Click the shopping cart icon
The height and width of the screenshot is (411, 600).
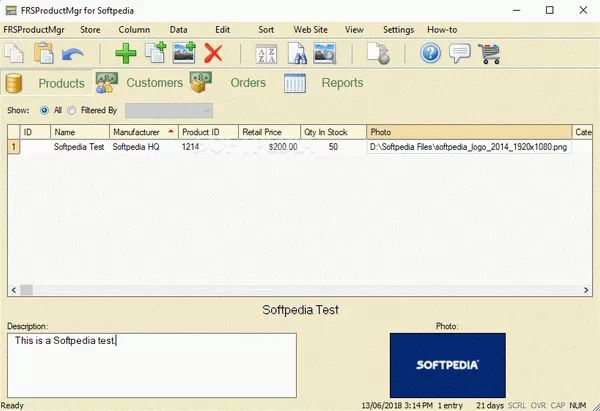click(x=489, y=54)
